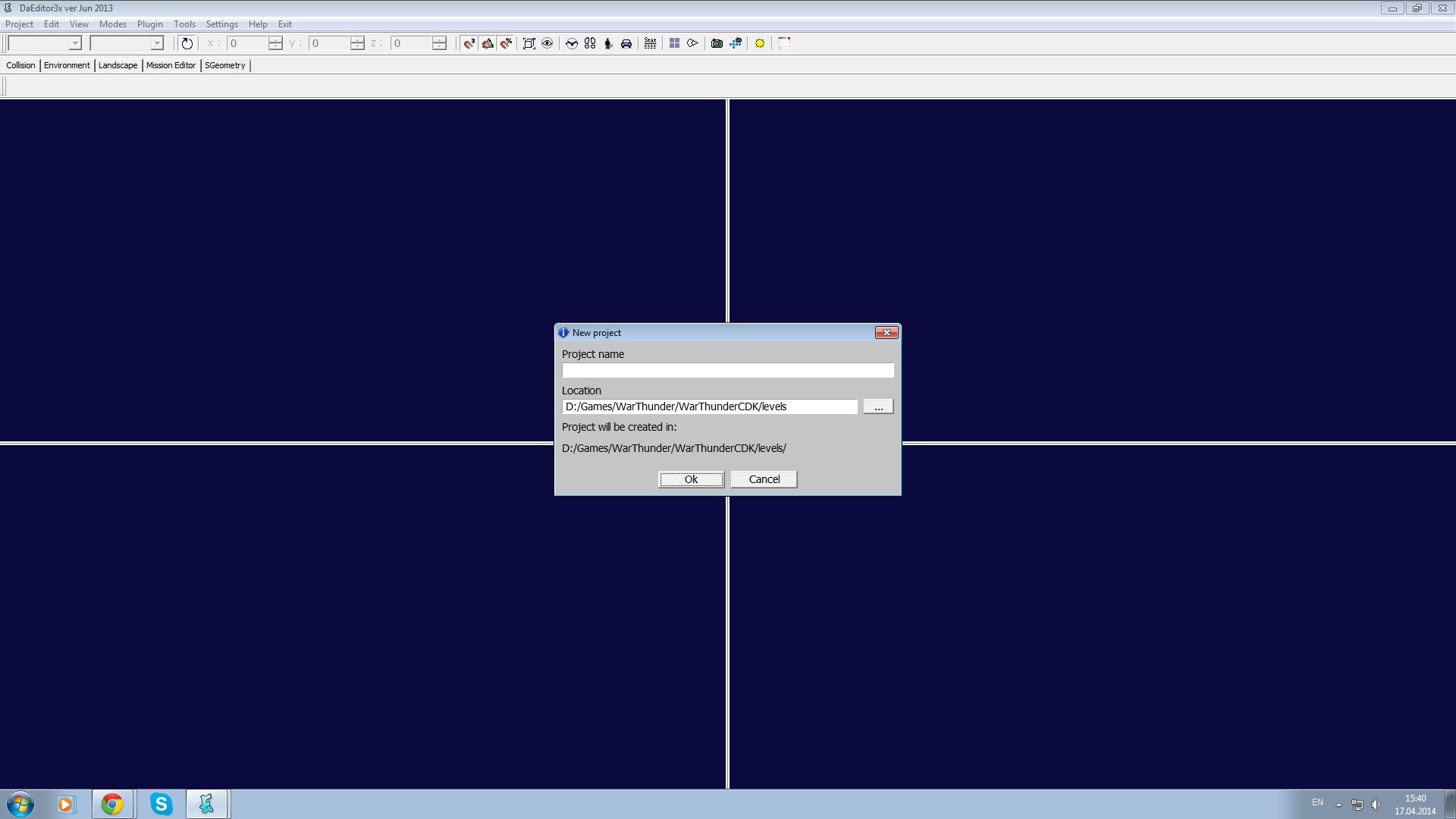Toggle the third magnet percent snap icon

506,43
